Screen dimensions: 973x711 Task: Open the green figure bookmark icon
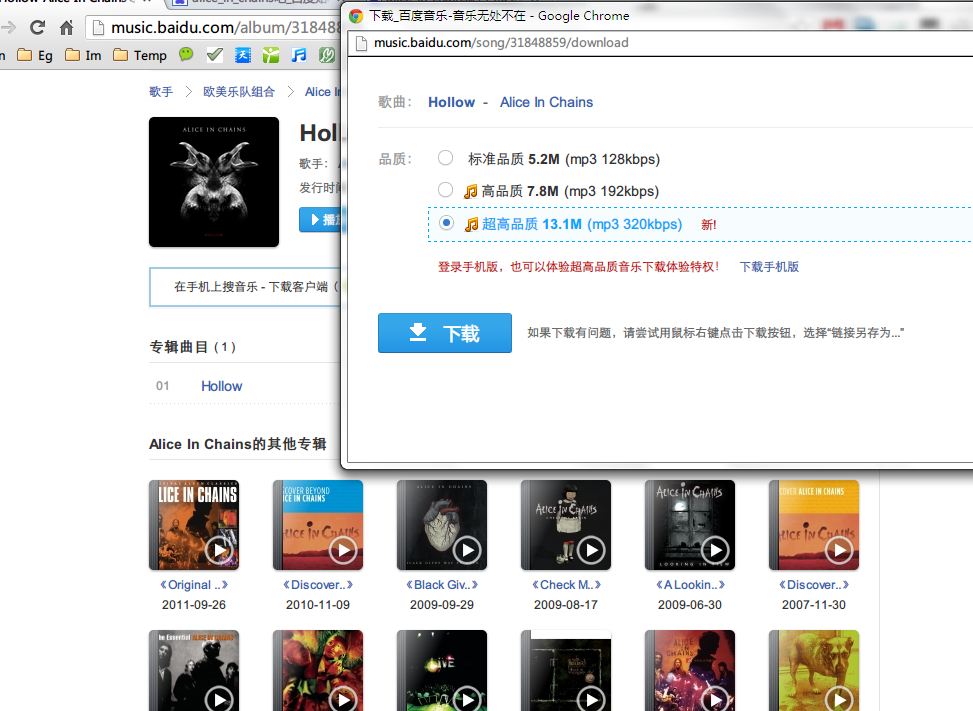click(x=271, y=55)
